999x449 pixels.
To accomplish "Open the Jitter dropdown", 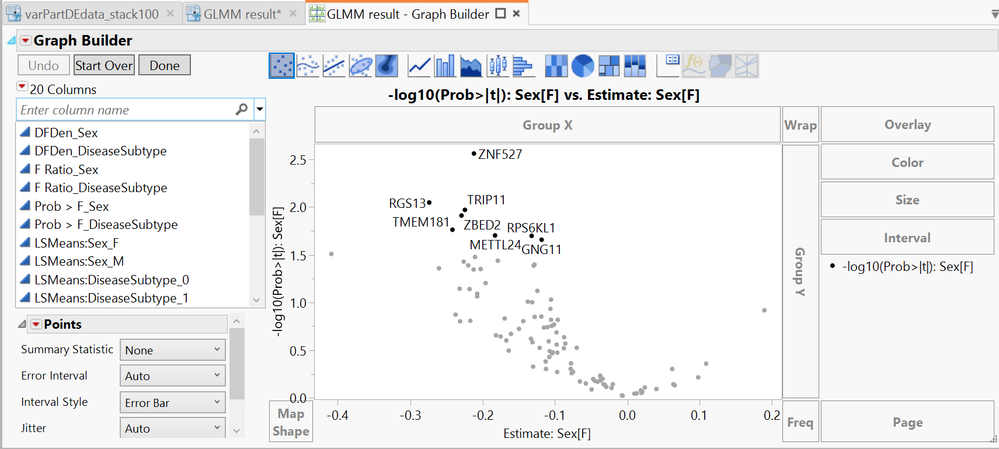I will (173, 429).
